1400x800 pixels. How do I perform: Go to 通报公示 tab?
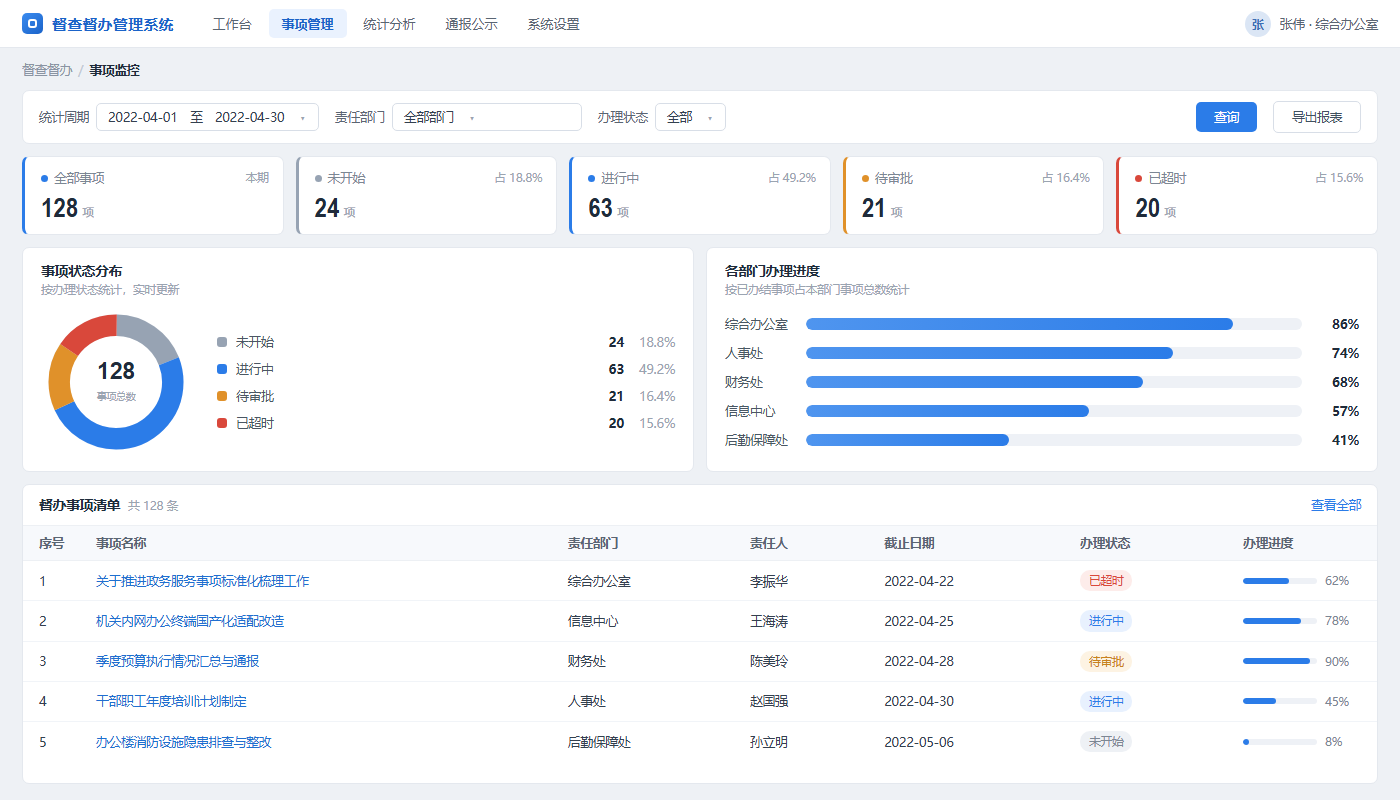[x=471, y=24]
